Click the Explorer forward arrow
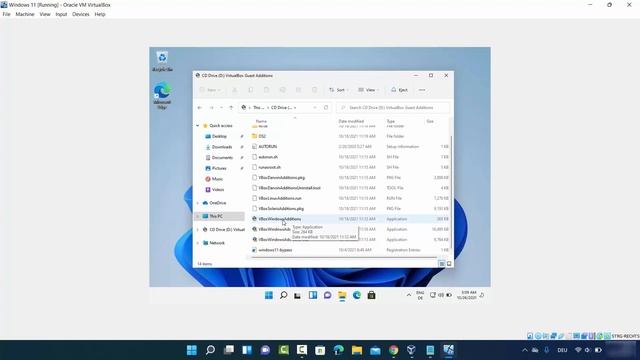 [211, 108]
